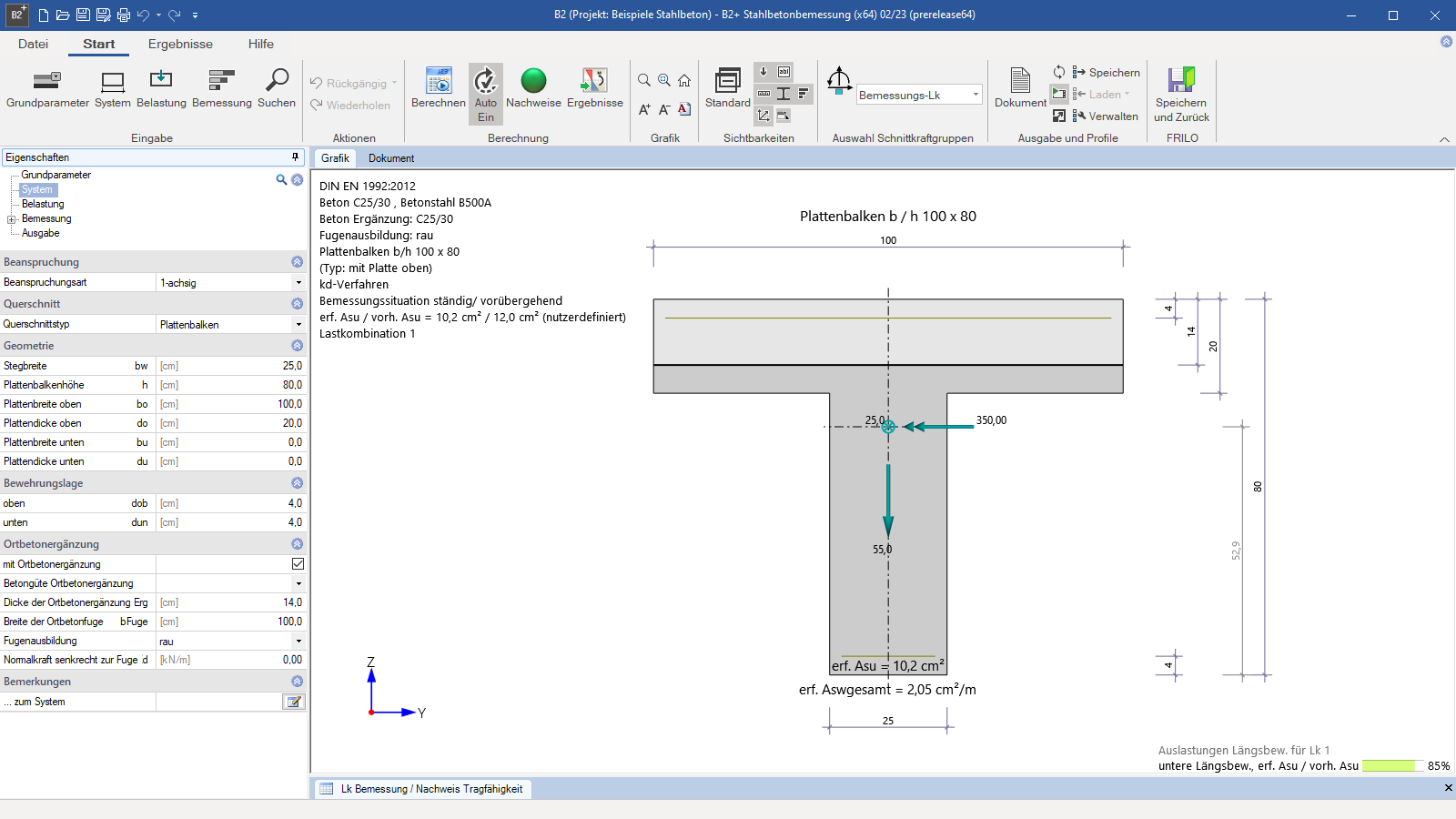Edit the Stegbreite bw value field
1456x819 pixels.
(231, 366)
